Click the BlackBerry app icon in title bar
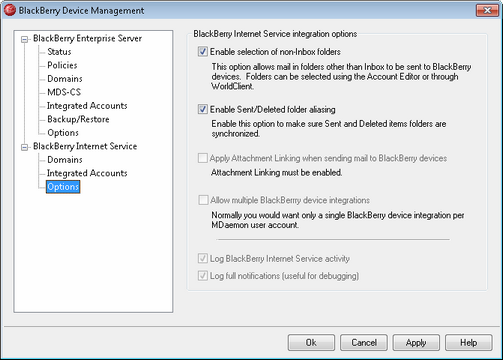Screen dimensions: 503x360 [9, 10]
